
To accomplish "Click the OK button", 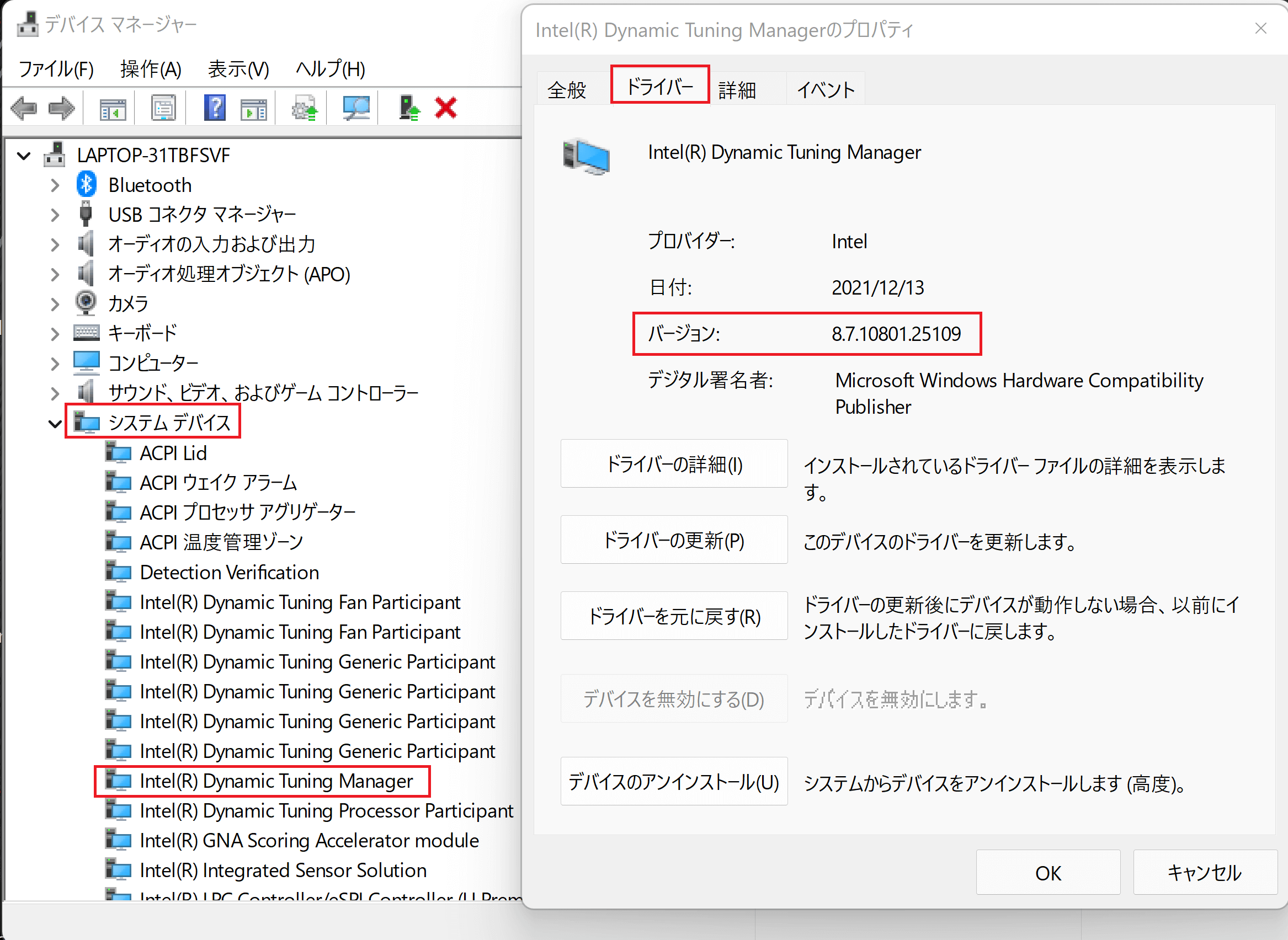I will 1048,872.
